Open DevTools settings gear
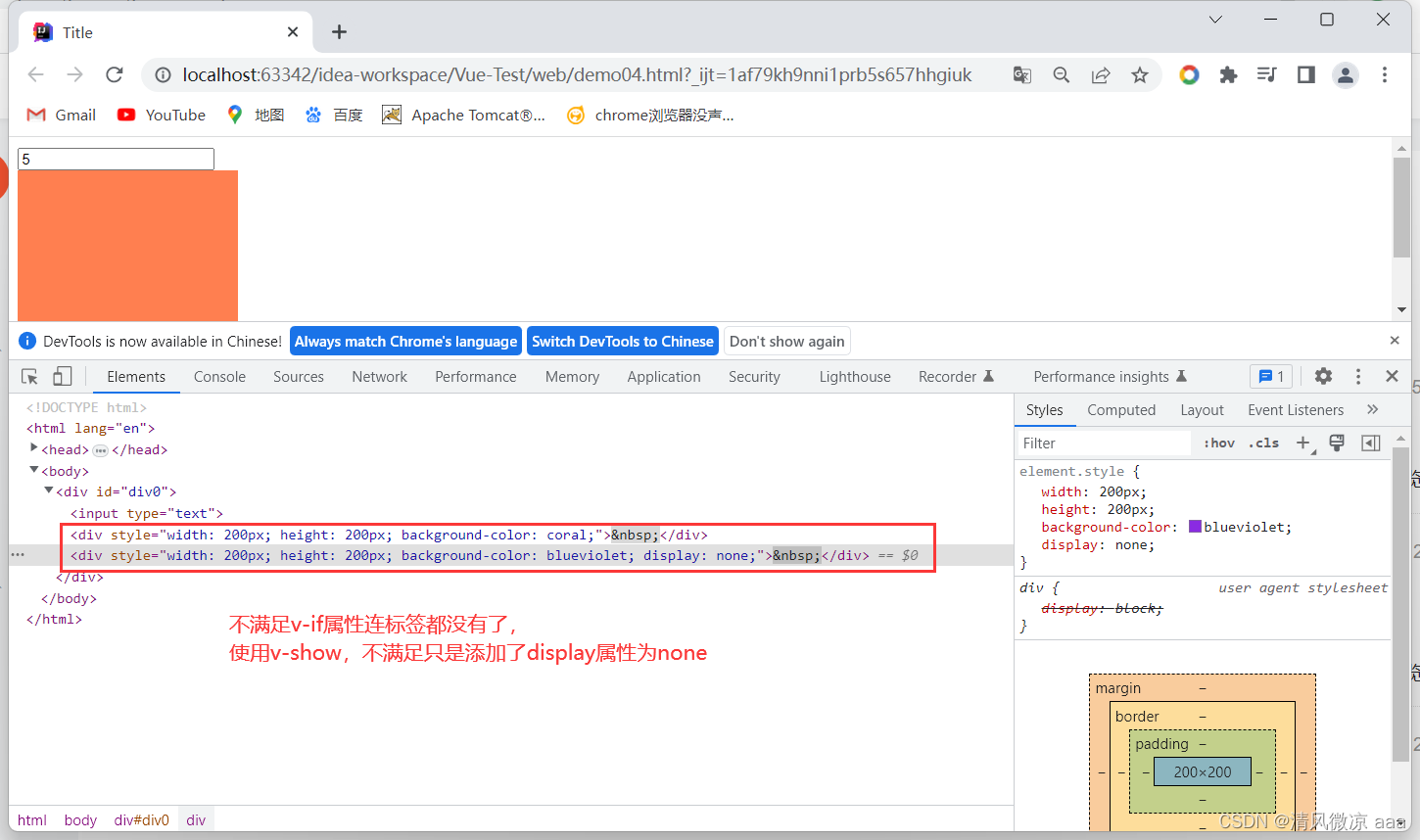The width and height of the screenshot is (1420, 840). 1323,376
